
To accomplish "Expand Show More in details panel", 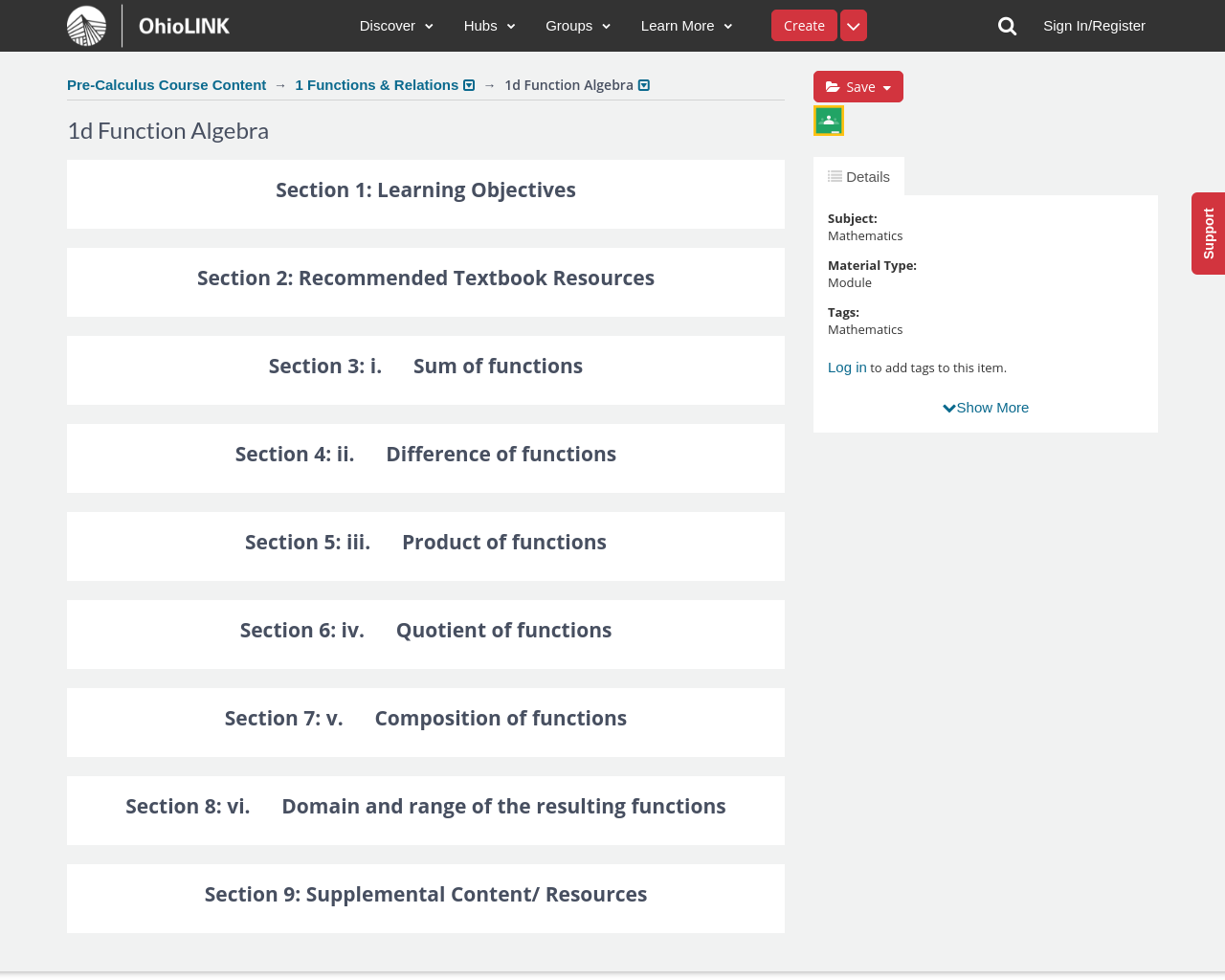I will [x=986, y=408].
